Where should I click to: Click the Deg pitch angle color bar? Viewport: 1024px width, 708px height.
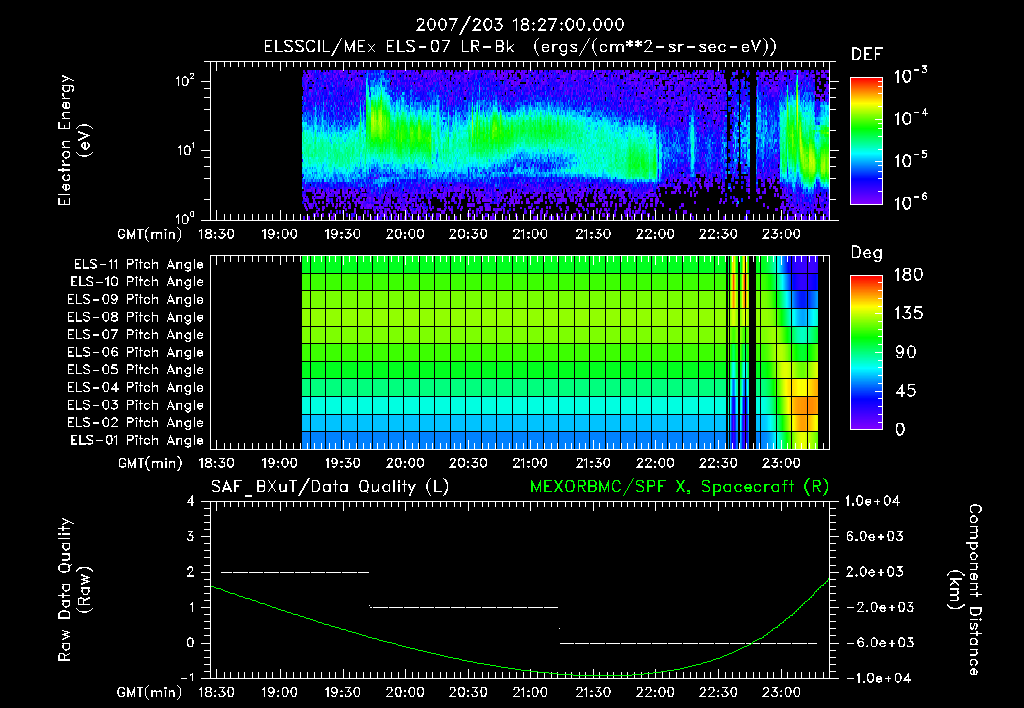tap(866, 353)
